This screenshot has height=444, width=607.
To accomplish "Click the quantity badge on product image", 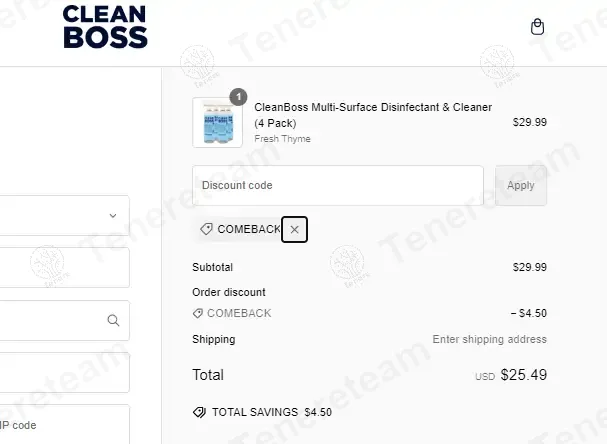I will tap(238, 97).
